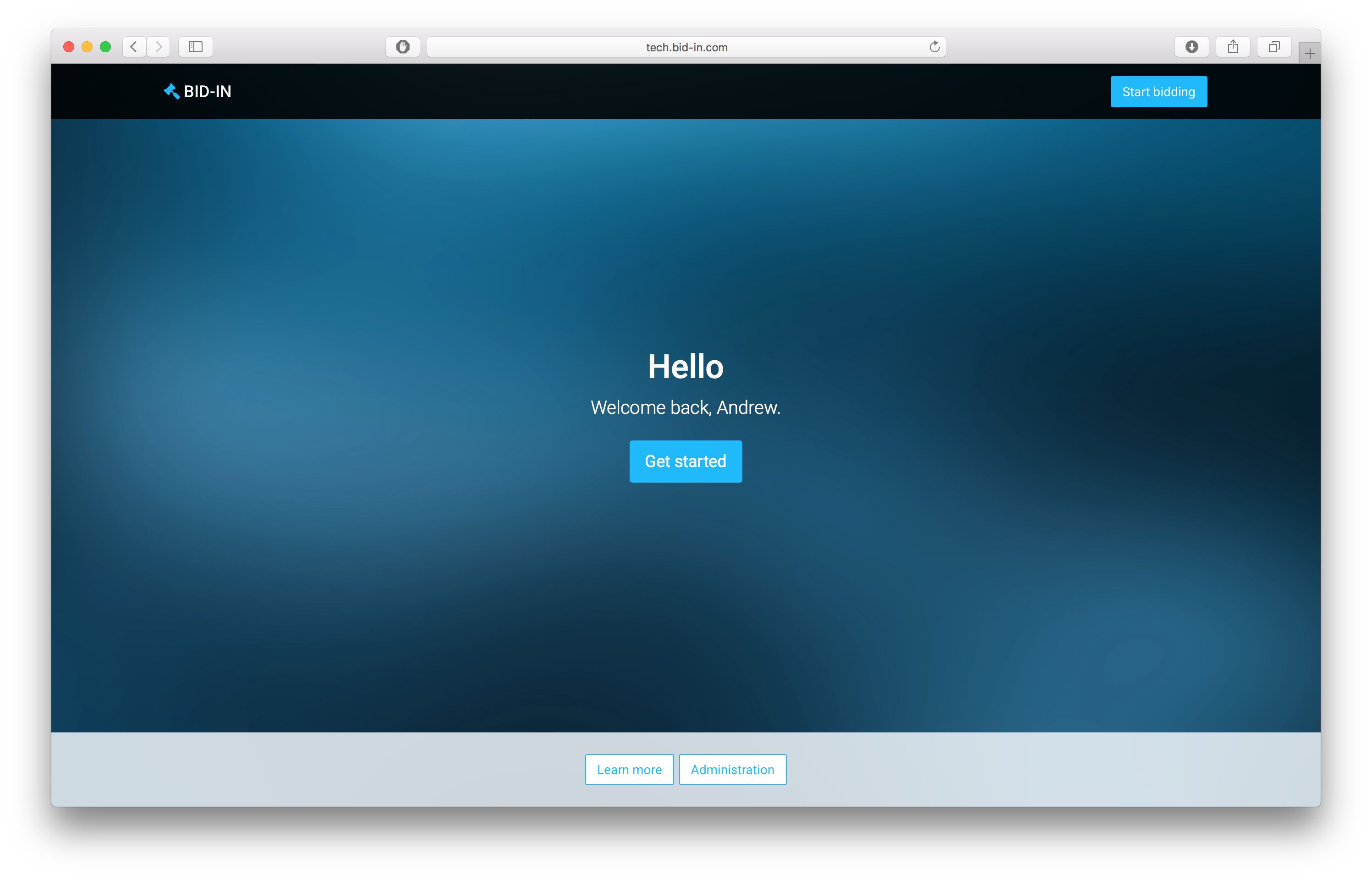
Task: Click the Safari back arrow
Action: (x=134, y=47)
